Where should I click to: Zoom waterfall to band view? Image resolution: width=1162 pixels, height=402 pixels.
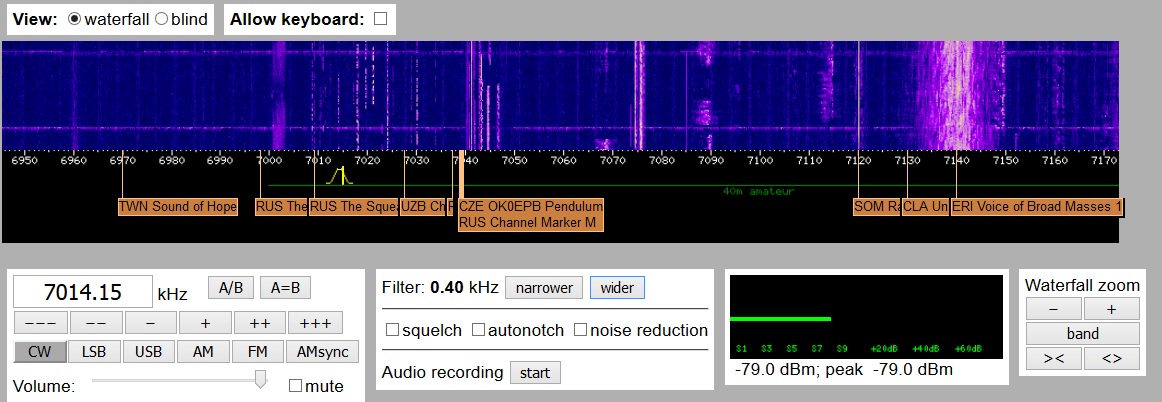click(x=1082, y=334)
